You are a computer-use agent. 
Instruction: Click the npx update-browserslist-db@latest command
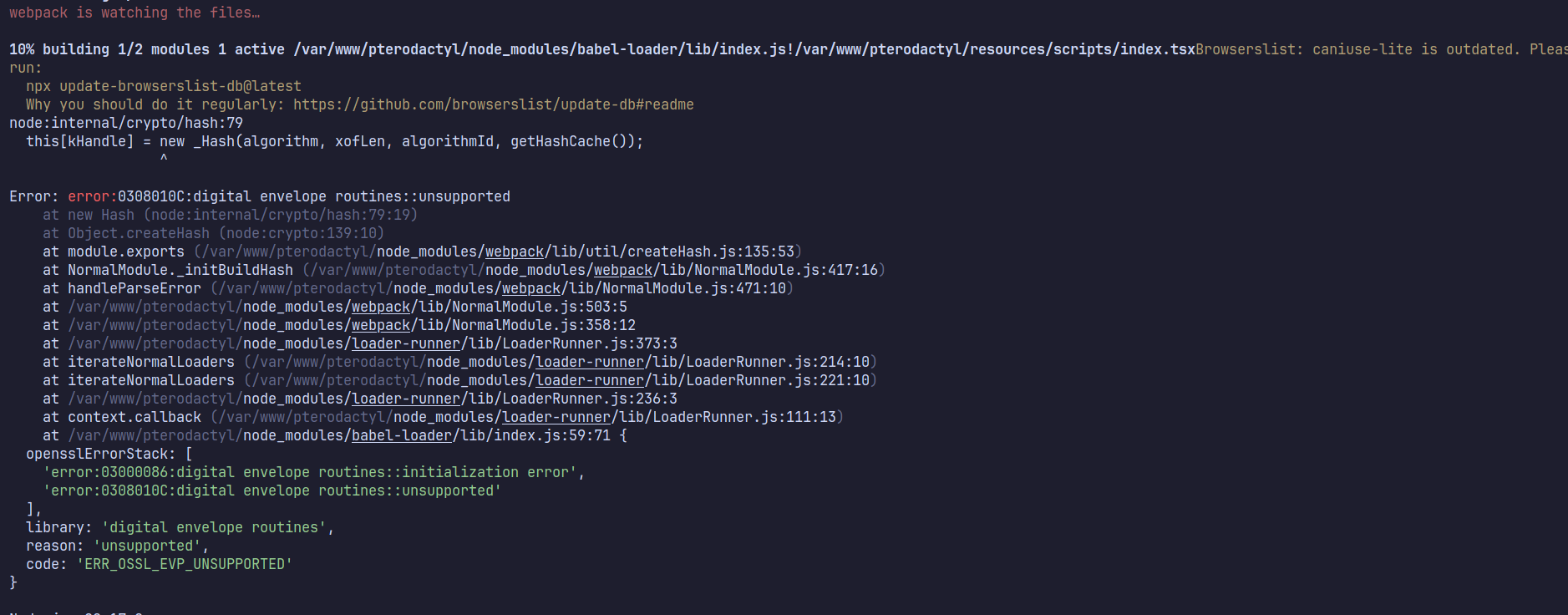164,86
